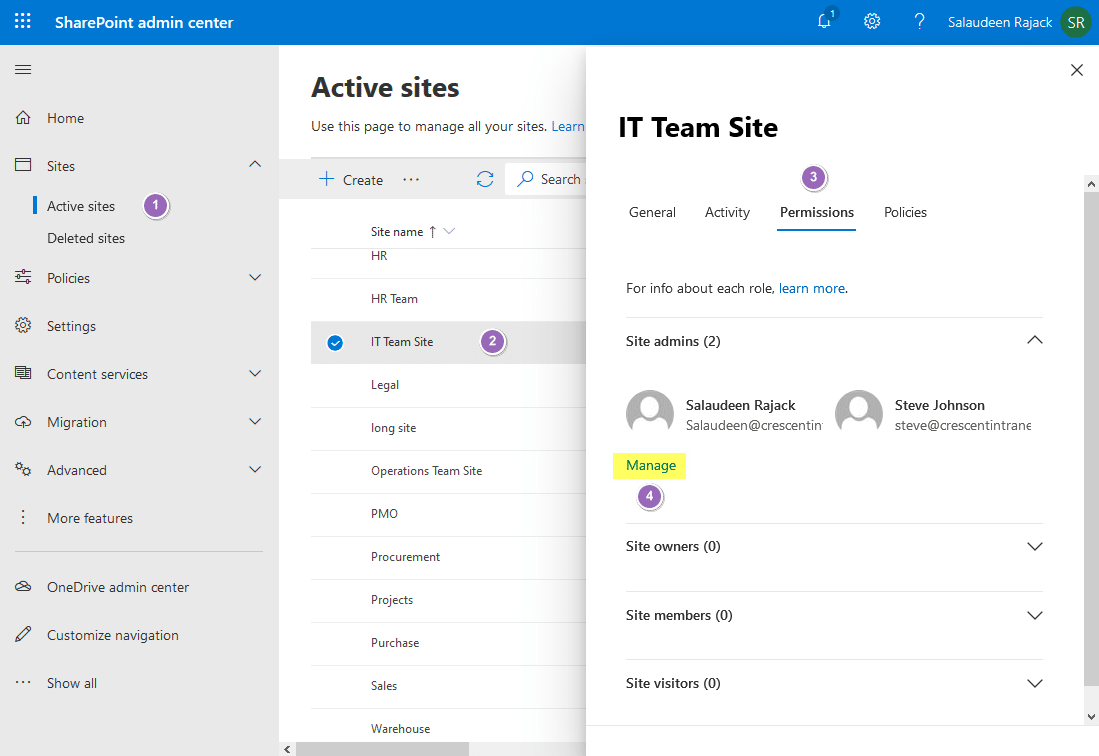Expand the Content services group
The height and width of the screenshot is (756, 1099).
[255, 373]
